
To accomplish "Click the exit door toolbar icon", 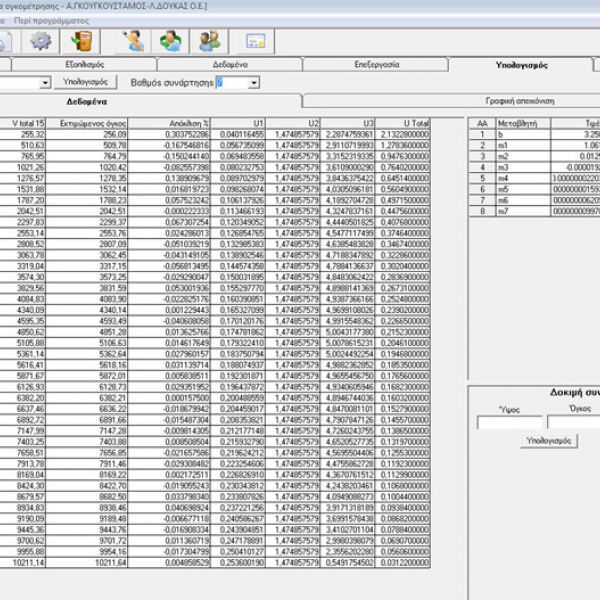I will [84, 41].
